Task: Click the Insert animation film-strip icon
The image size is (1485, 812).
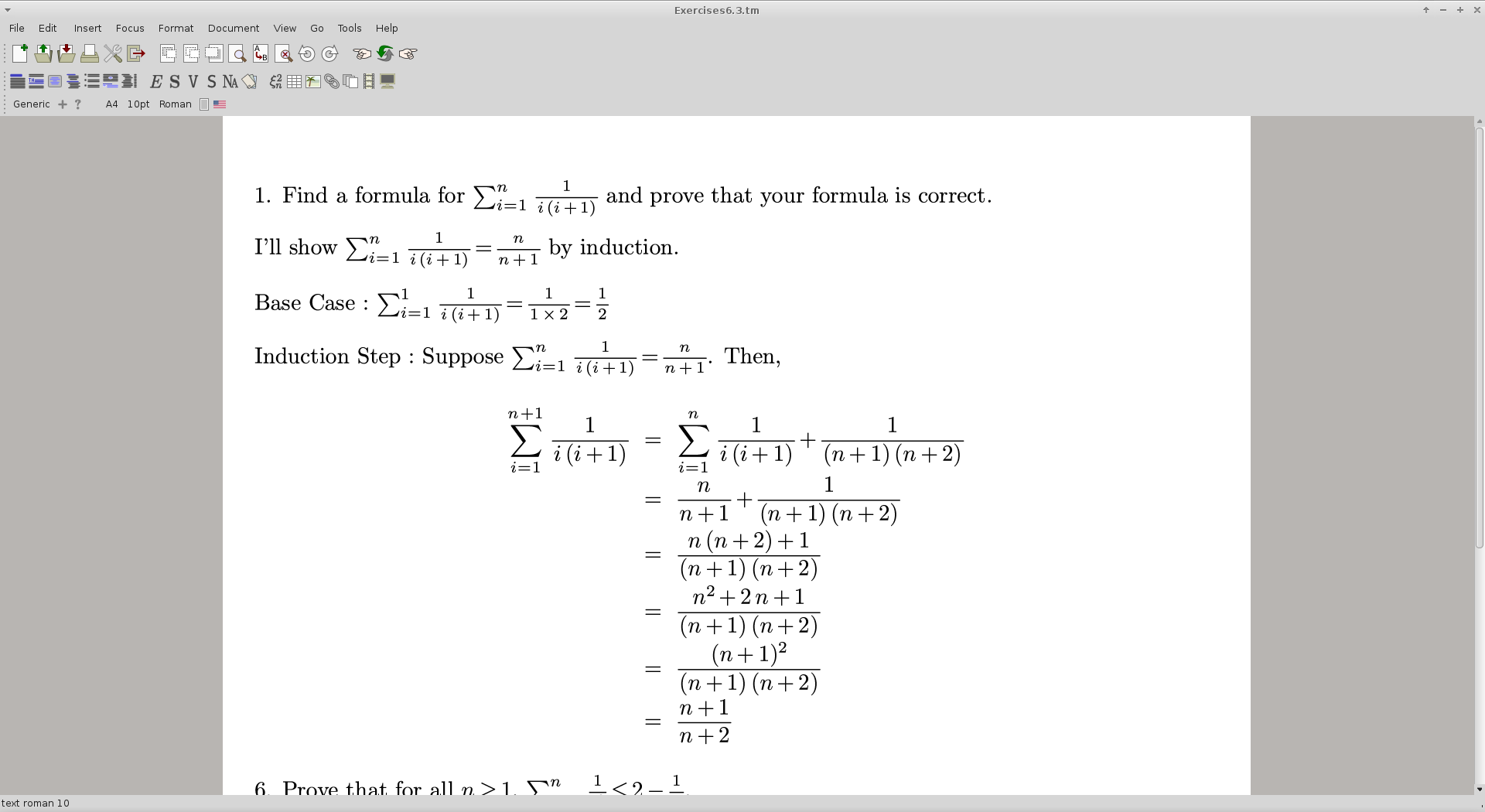Action: tap(369, 81)
